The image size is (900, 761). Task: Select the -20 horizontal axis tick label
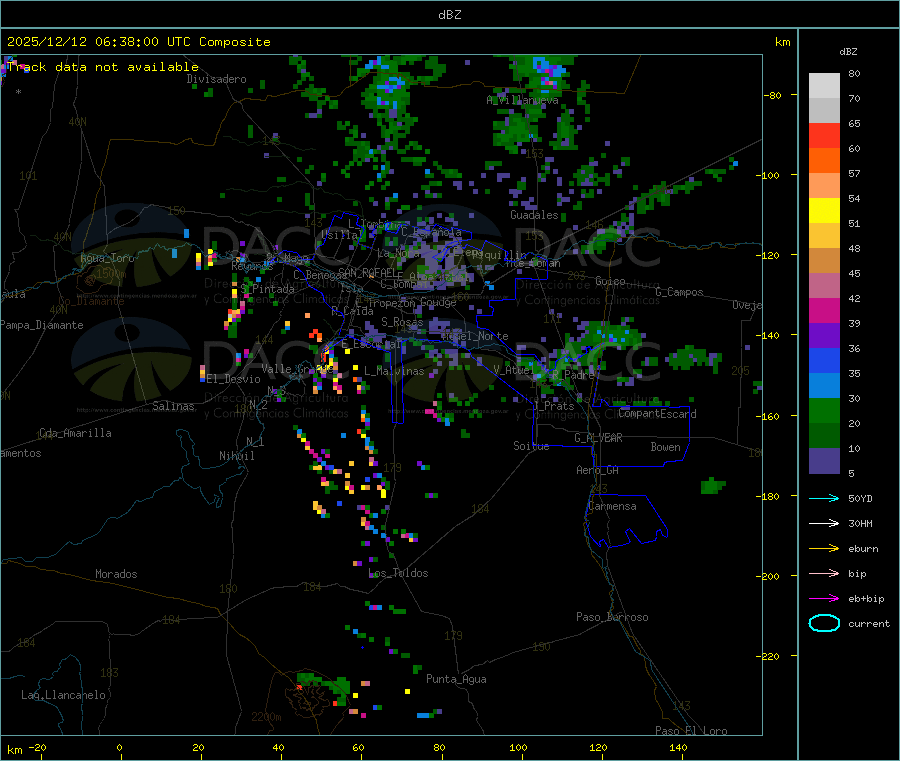pyautogui.click(x=38, y=748)
